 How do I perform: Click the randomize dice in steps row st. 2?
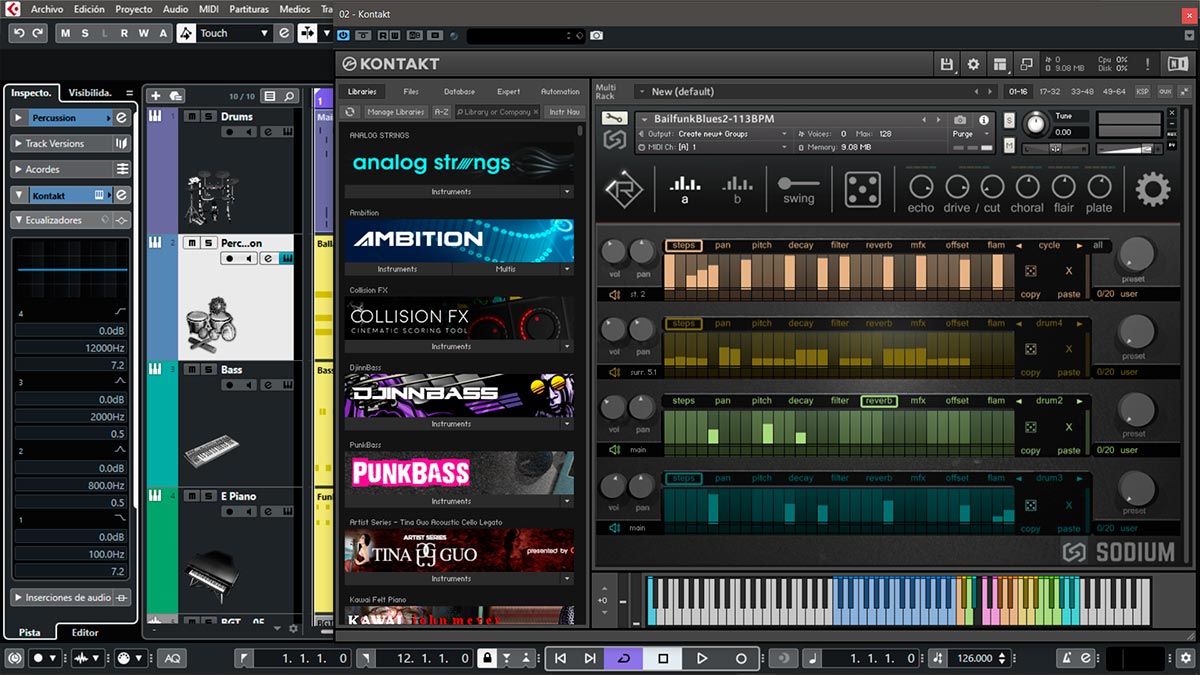click(1031, 270)
